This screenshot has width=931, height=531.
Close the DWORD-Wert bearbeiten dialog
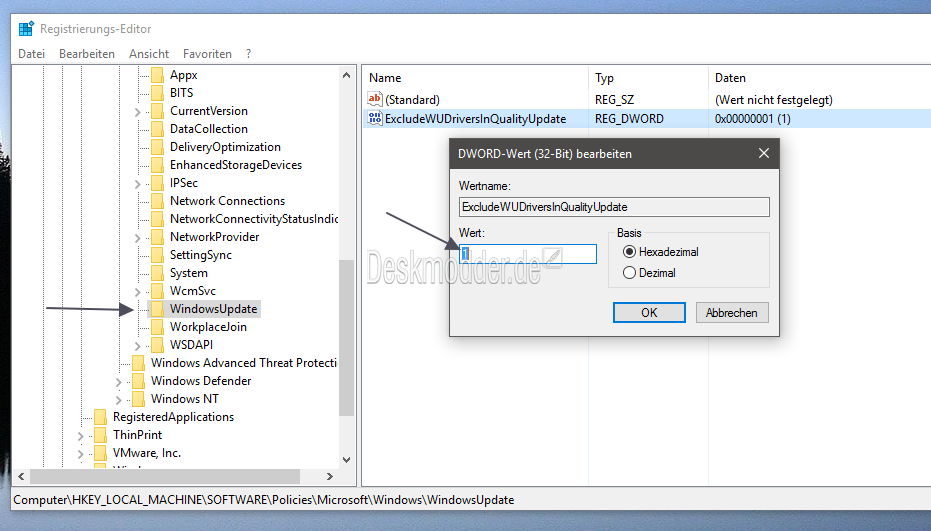click(x=764, y=153)
